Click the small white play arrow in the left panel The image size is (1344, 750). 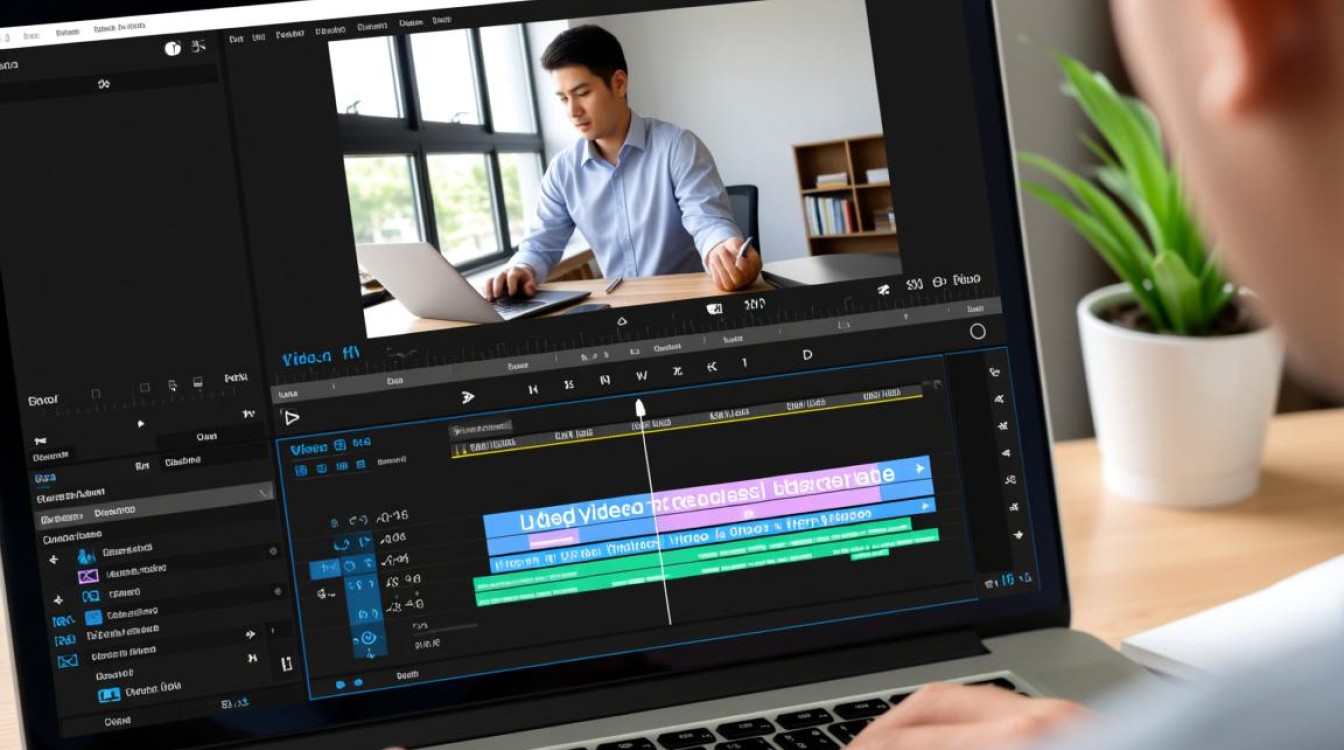coord(141,423)
